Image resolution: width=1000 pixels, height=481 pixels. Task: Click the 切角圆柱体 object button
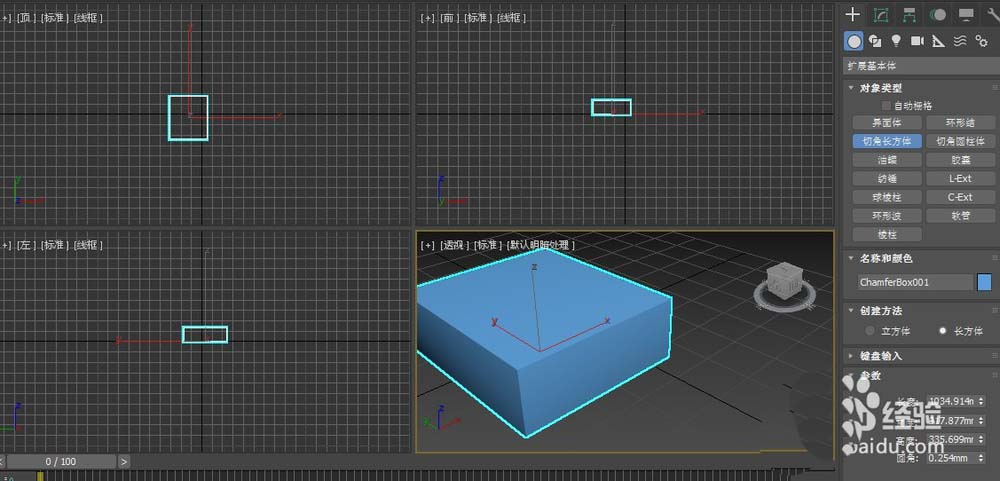coord(960,141)
